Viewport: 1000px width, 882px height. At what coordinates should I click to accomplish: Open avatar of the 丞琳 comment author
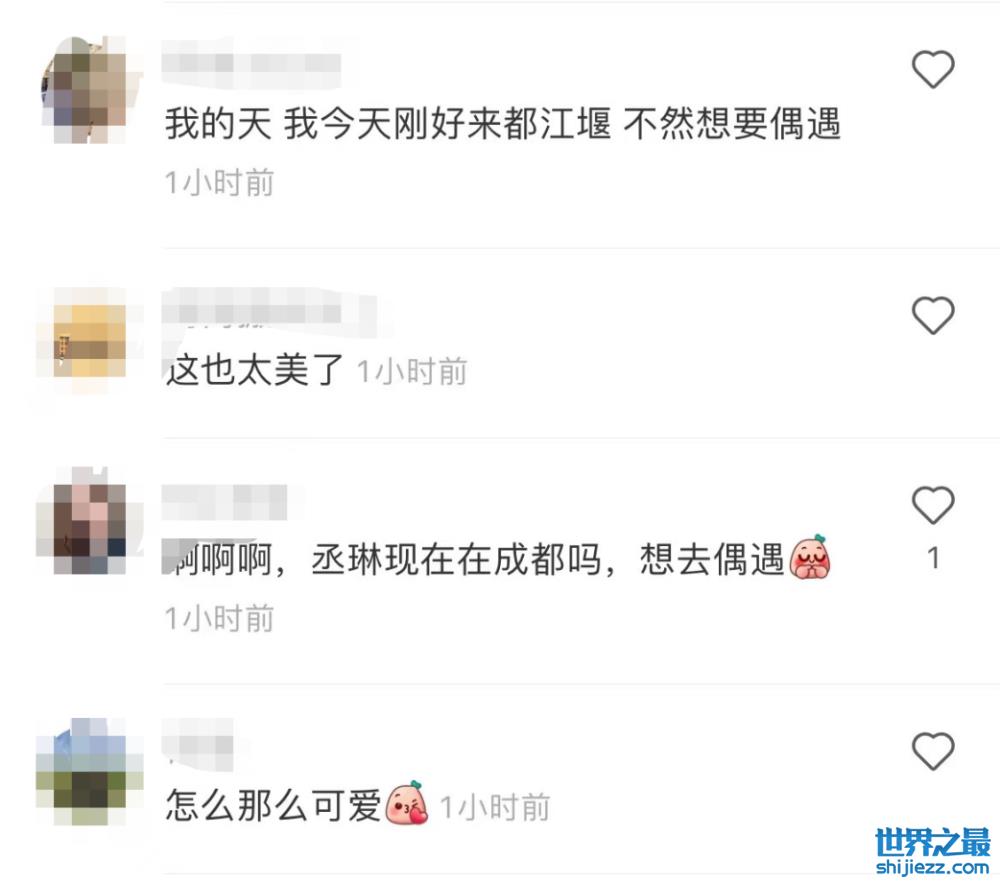89,520
